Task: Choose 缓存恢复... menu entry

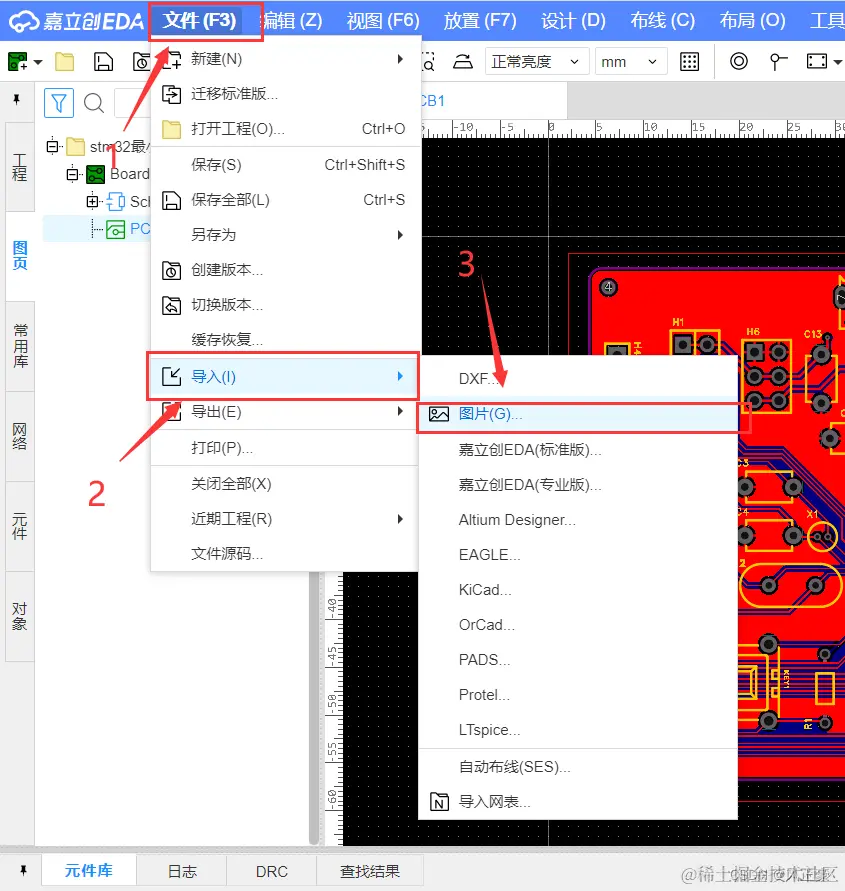Action: [x=286, y=340]
